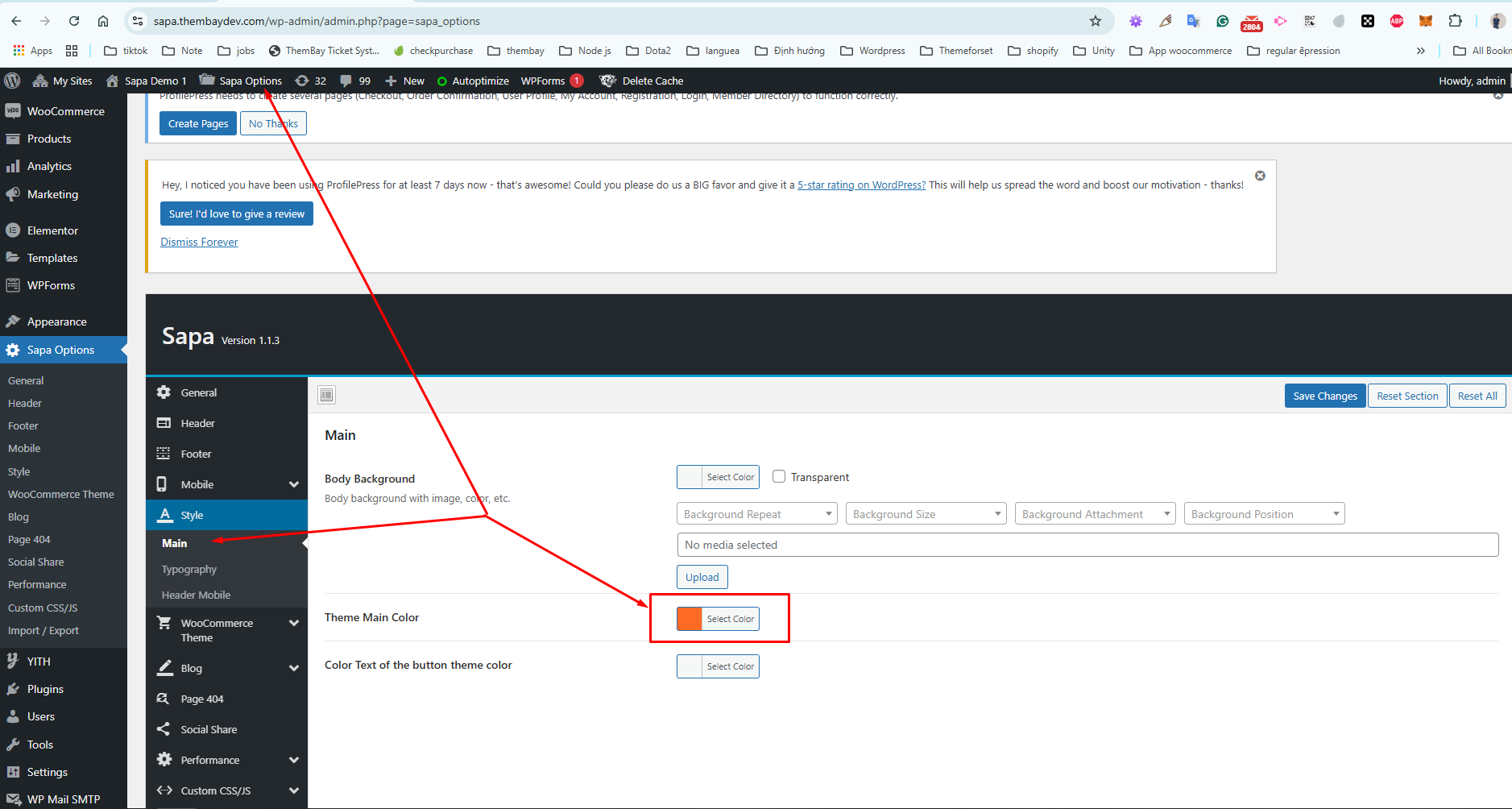Open Header tab in Sapa panel
This screenshot has width=1512, height=809.
(227, 423)
